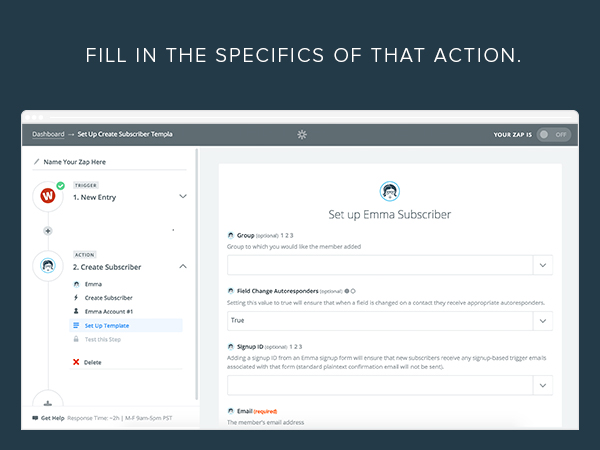Click the pencil icon beside zap name

(x=37, y=162)
